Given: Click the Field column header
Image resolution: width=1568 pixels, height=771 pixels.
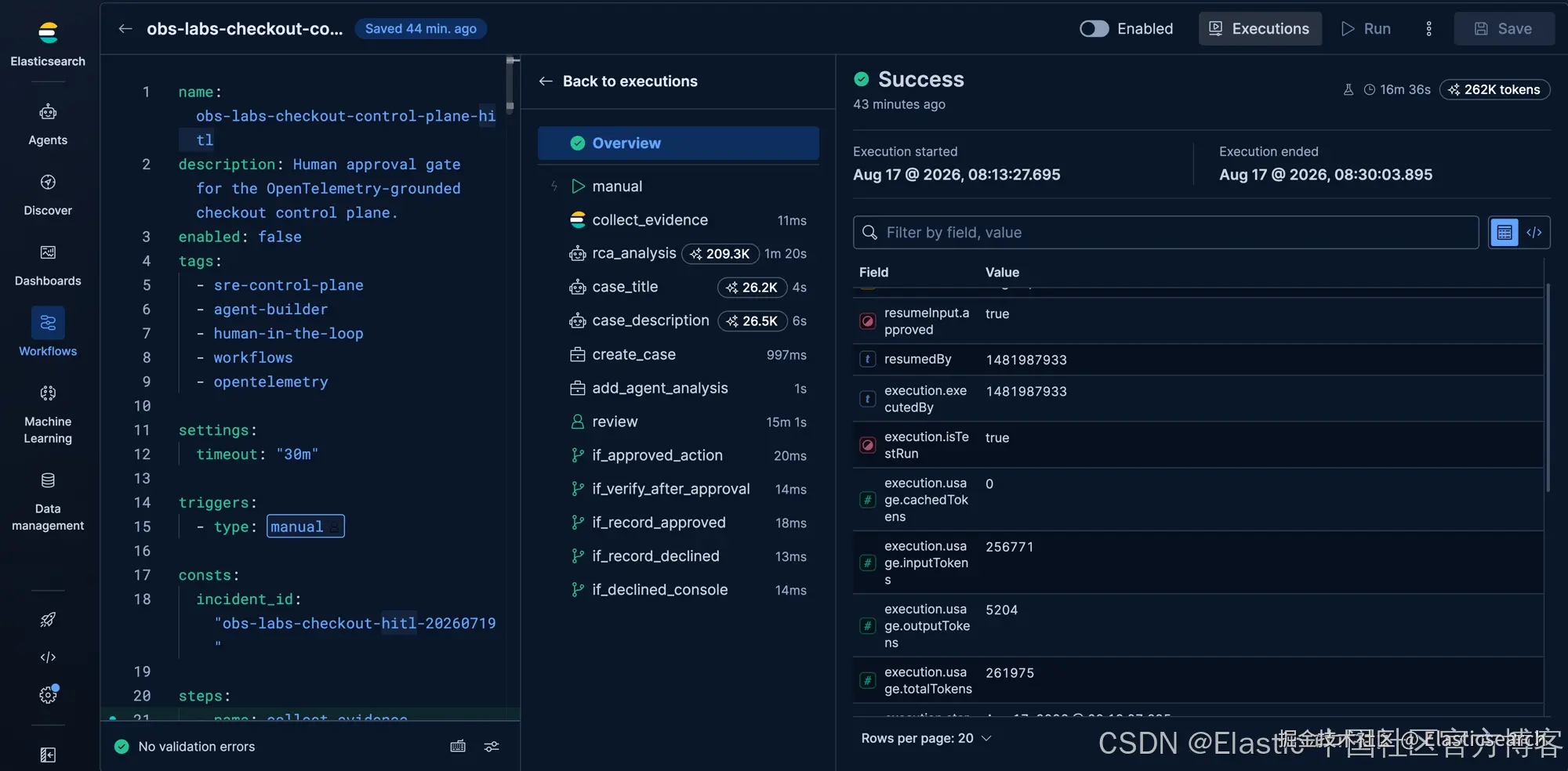Looking at the screenshot, I should click(873, 273).
